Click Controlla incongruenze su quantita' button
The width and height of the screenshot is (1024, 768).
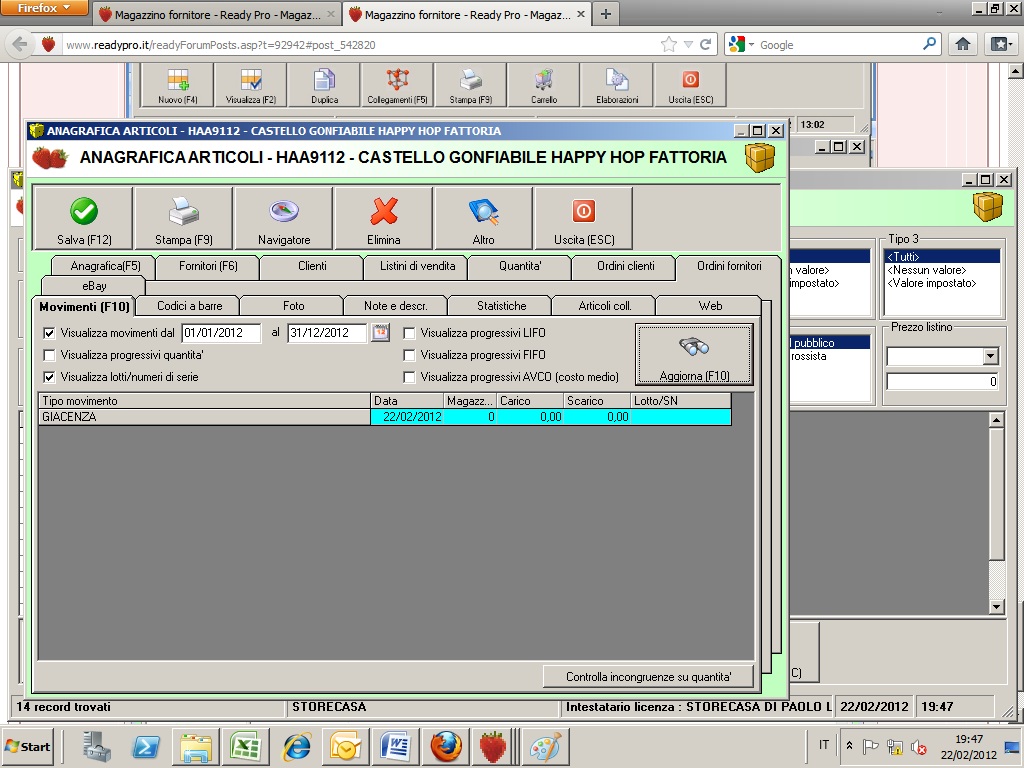click(648, 677)
